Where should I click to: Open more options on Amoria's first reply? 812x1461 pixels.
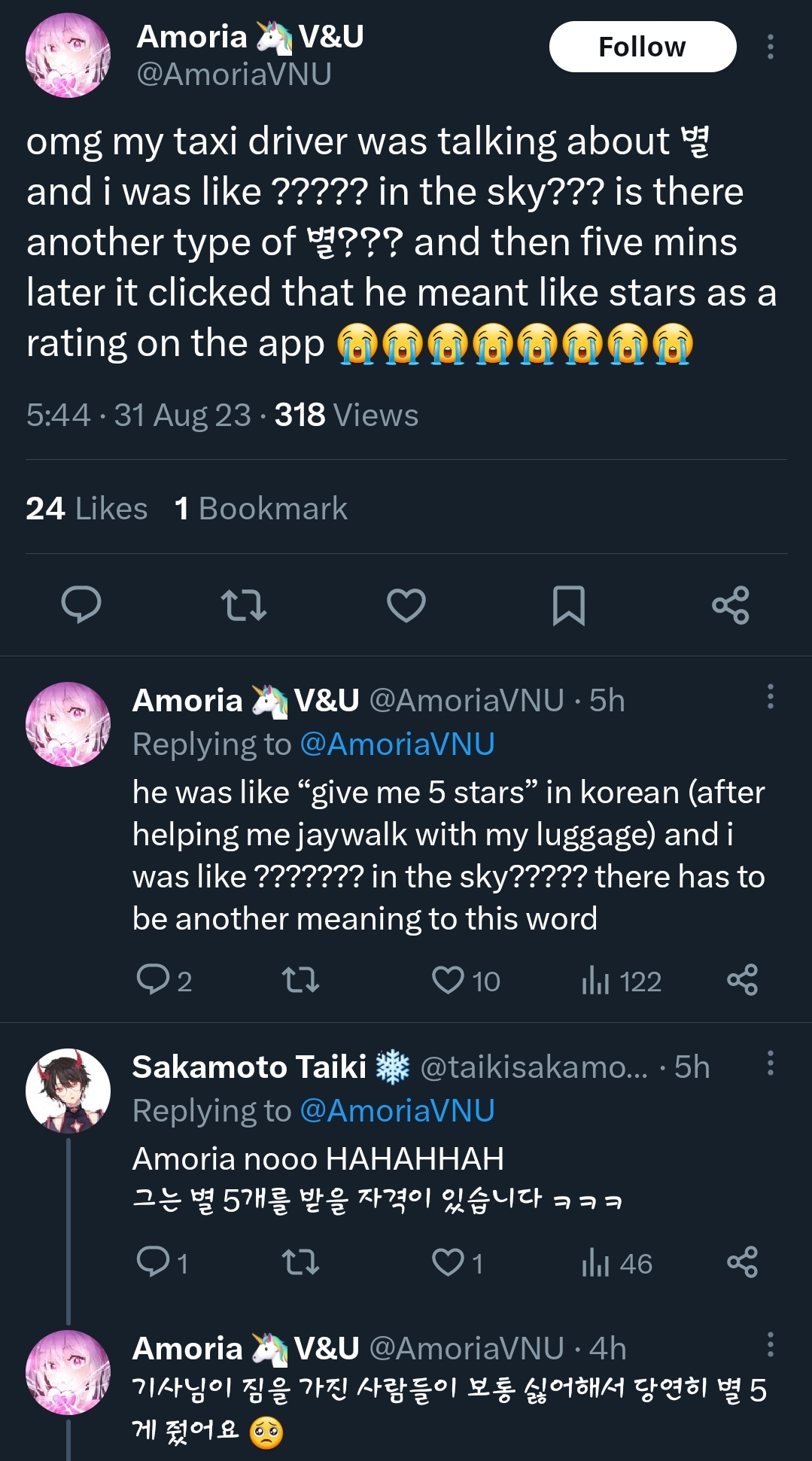click(770, 697)
